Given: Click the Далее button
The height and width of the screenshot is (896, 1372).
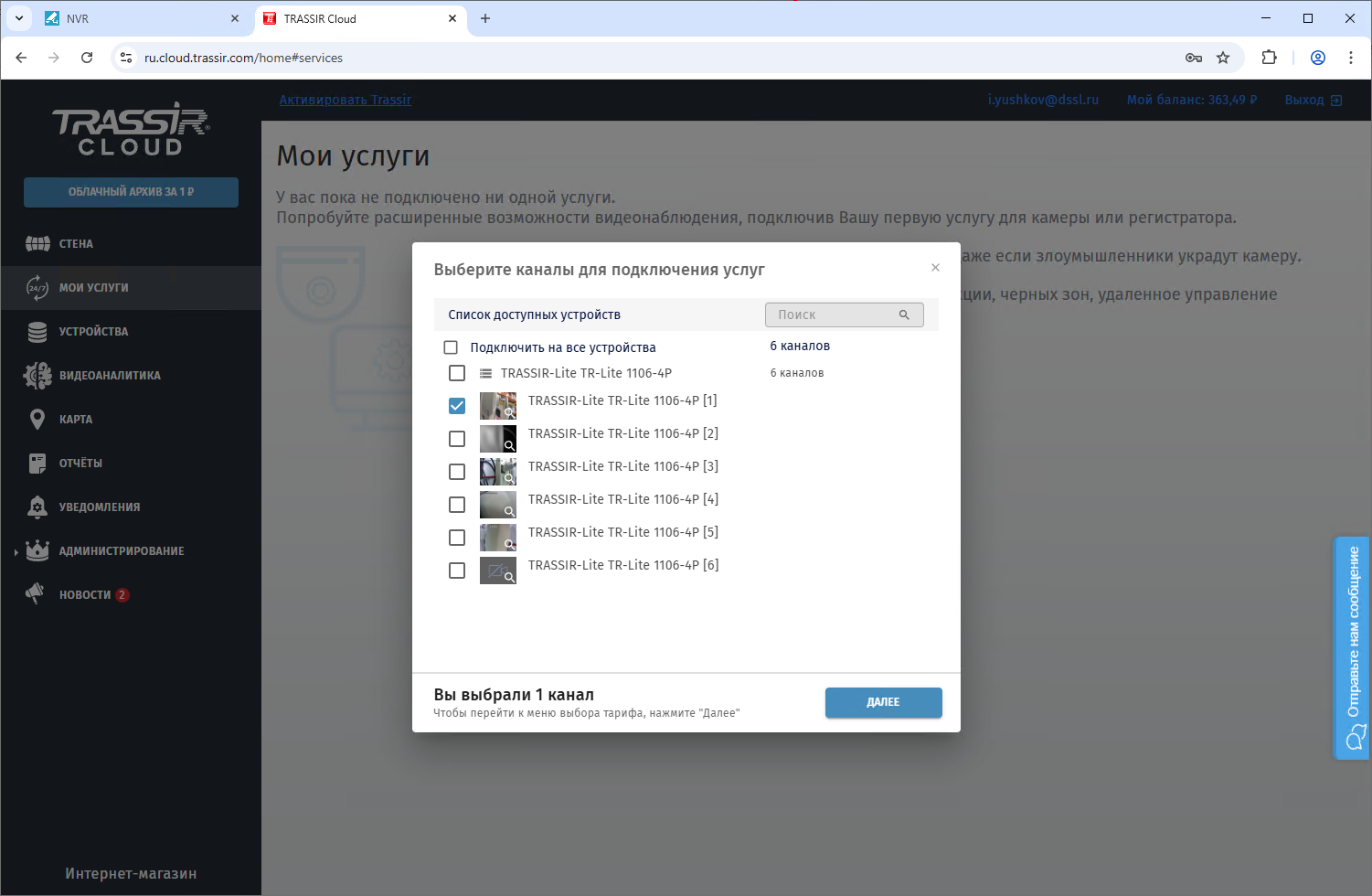Looking at the screenshot, I should [x=883, y=702].
